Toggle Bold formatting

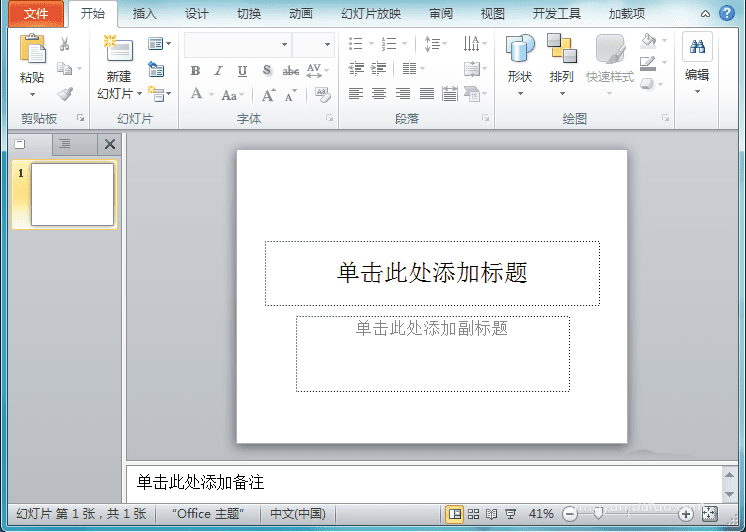point(195,71)
